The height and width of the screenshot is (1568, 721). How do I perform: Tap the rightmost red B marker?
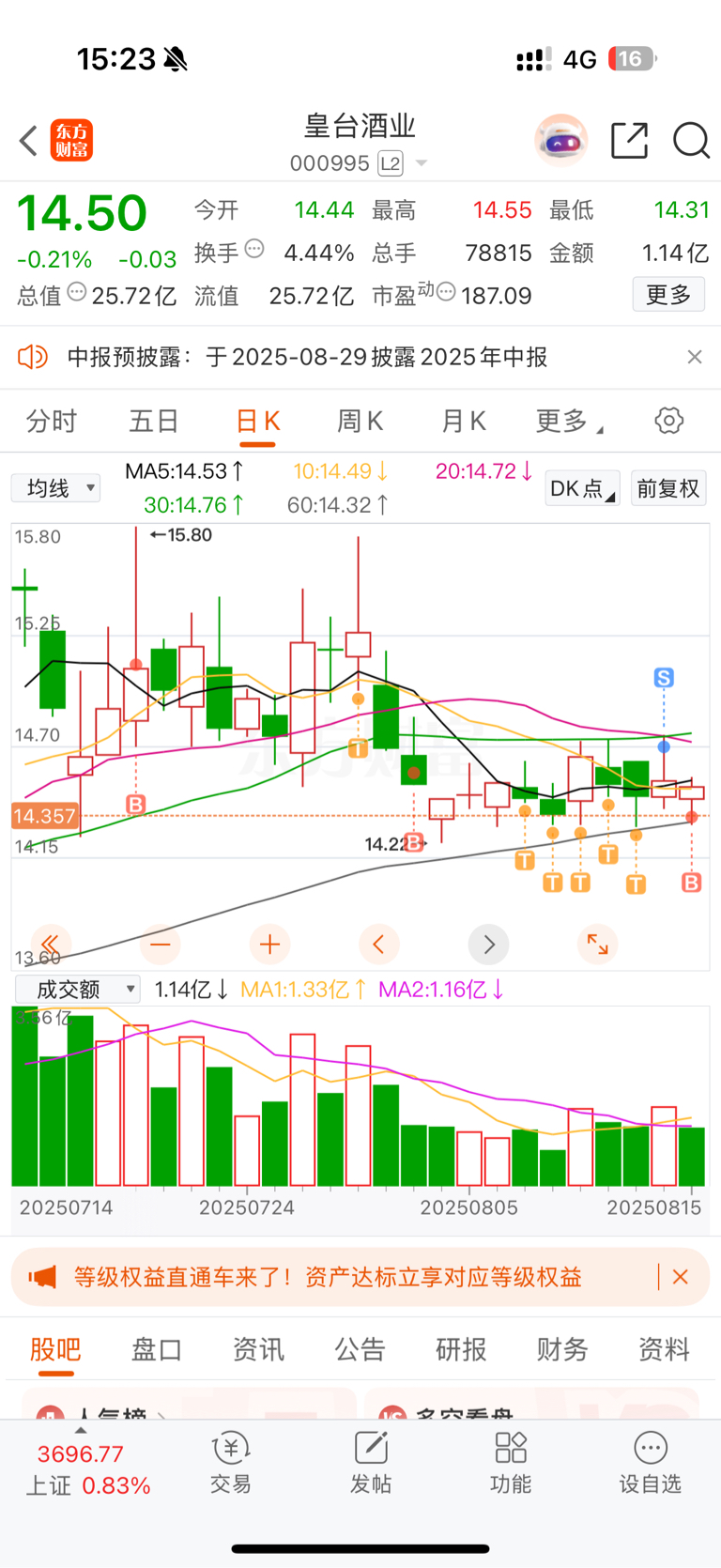tap(692, 883)
